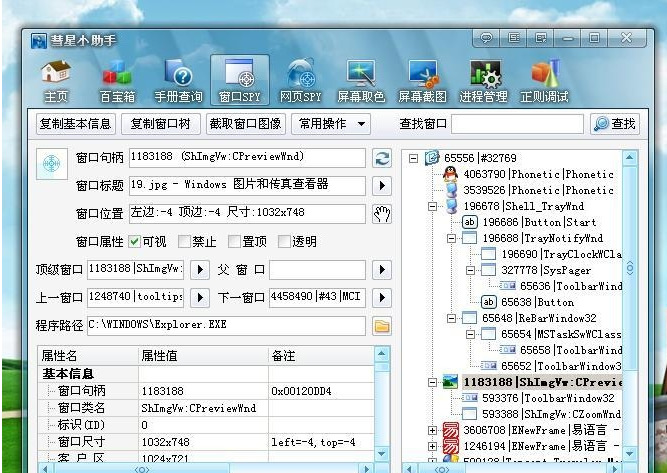The height and width of the screenshot is (473, 667).
Task: Click the refresh icon beside 窗口句柄
Action: 382,158
